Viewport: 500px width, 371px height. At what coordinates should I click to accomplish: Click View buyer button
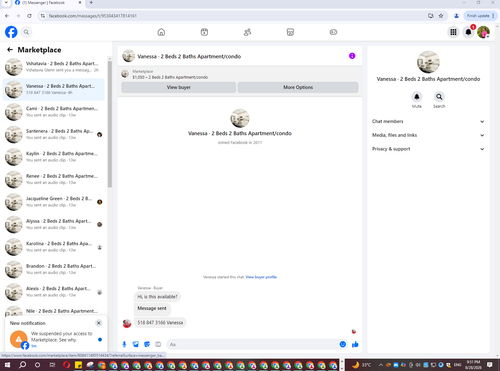click(179, 87)
